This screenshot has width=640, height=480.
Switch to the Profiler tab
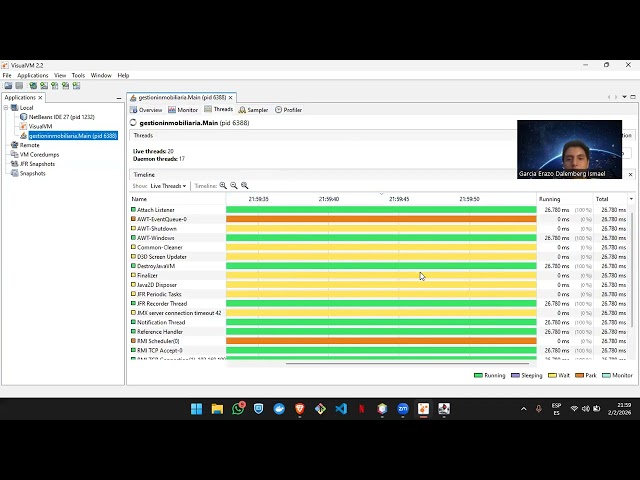[289, 110]
